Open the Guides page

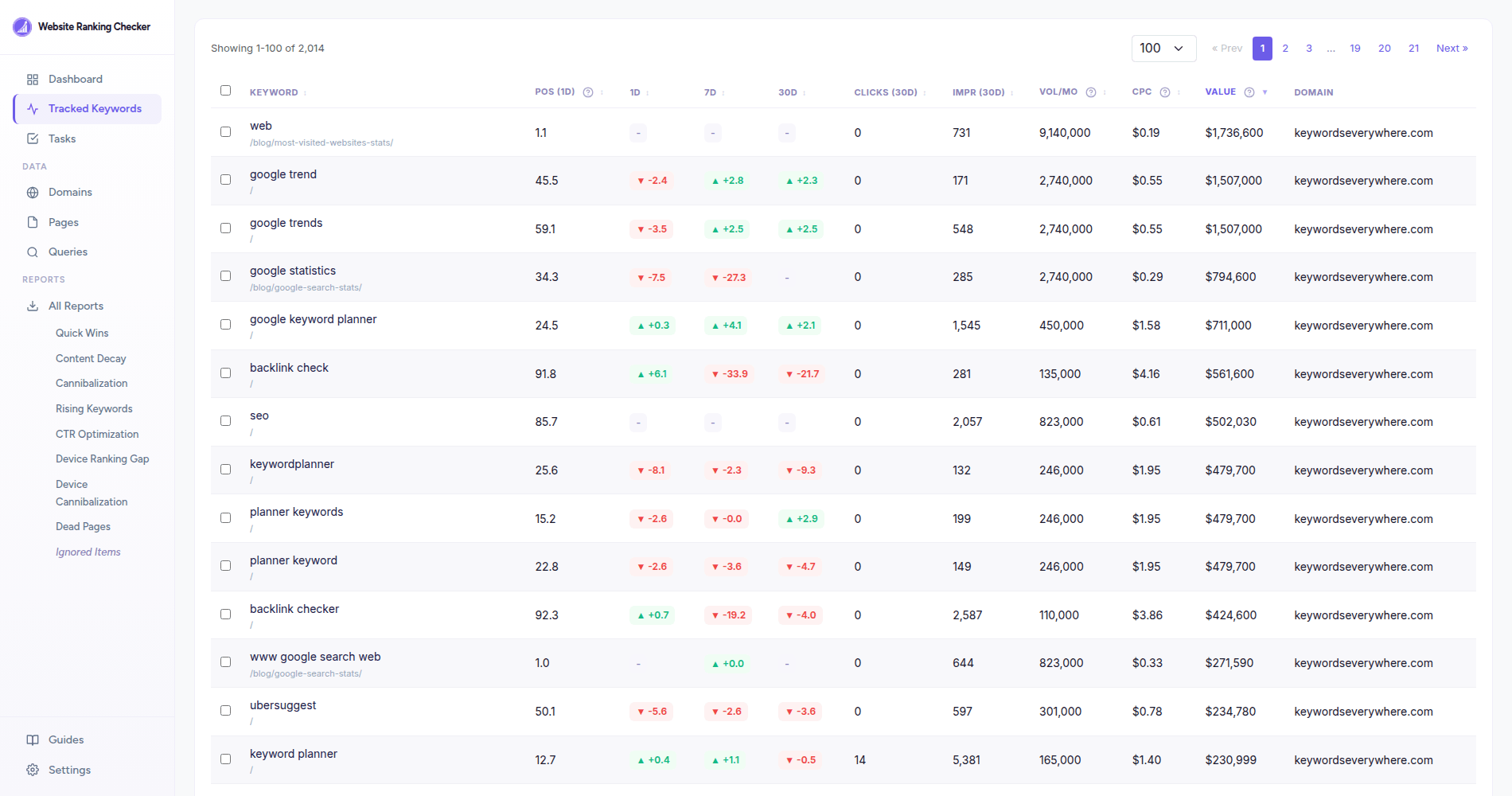[87, 740]
